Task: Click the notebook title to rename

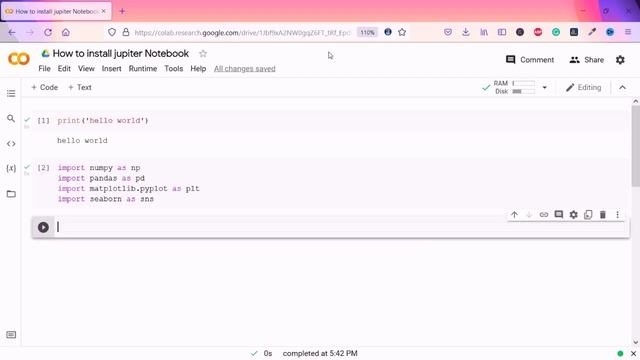Action: click(121, 53)
